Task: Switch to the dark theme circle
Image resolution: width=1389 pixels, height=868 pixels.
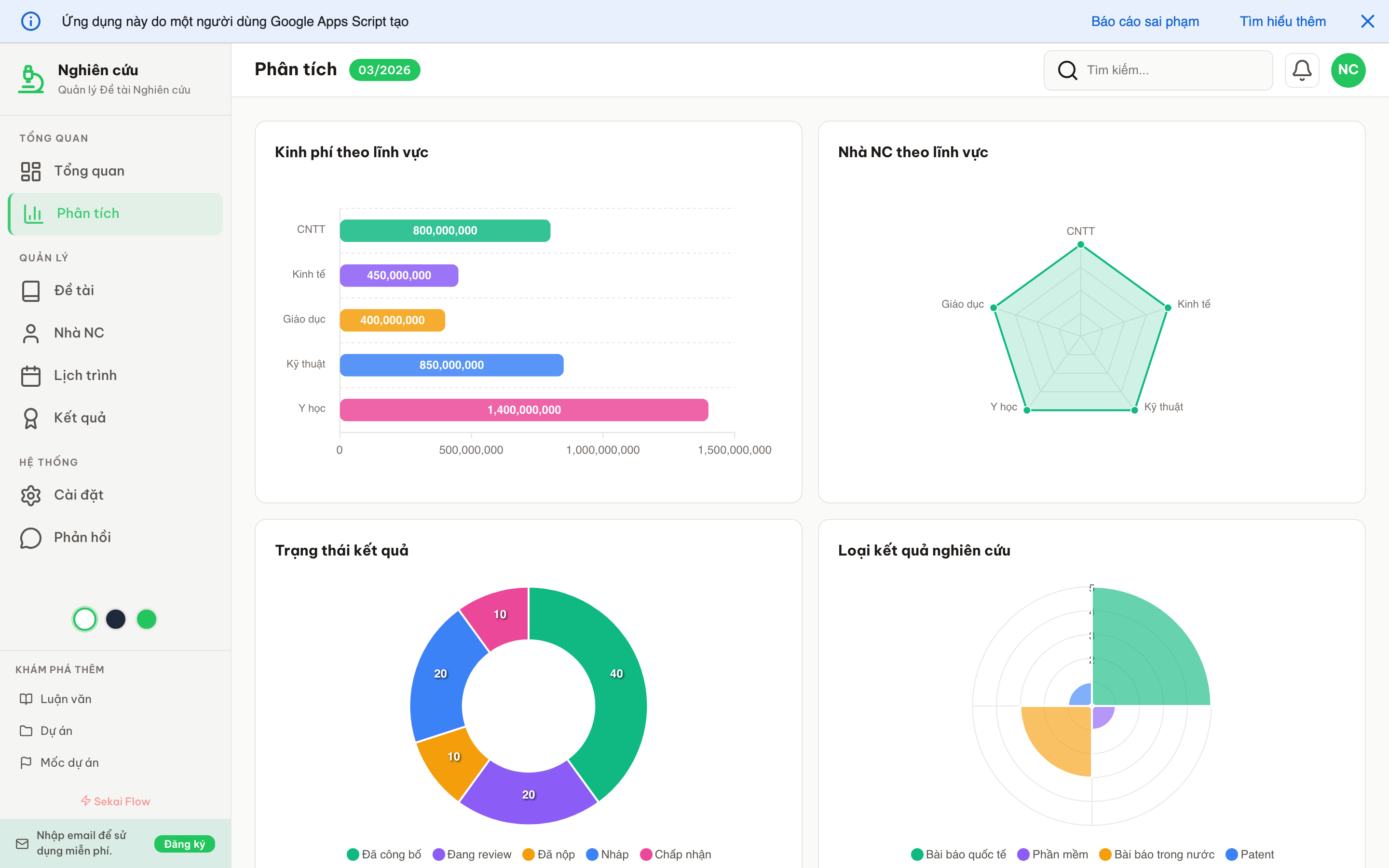Action: coord(115,619)
